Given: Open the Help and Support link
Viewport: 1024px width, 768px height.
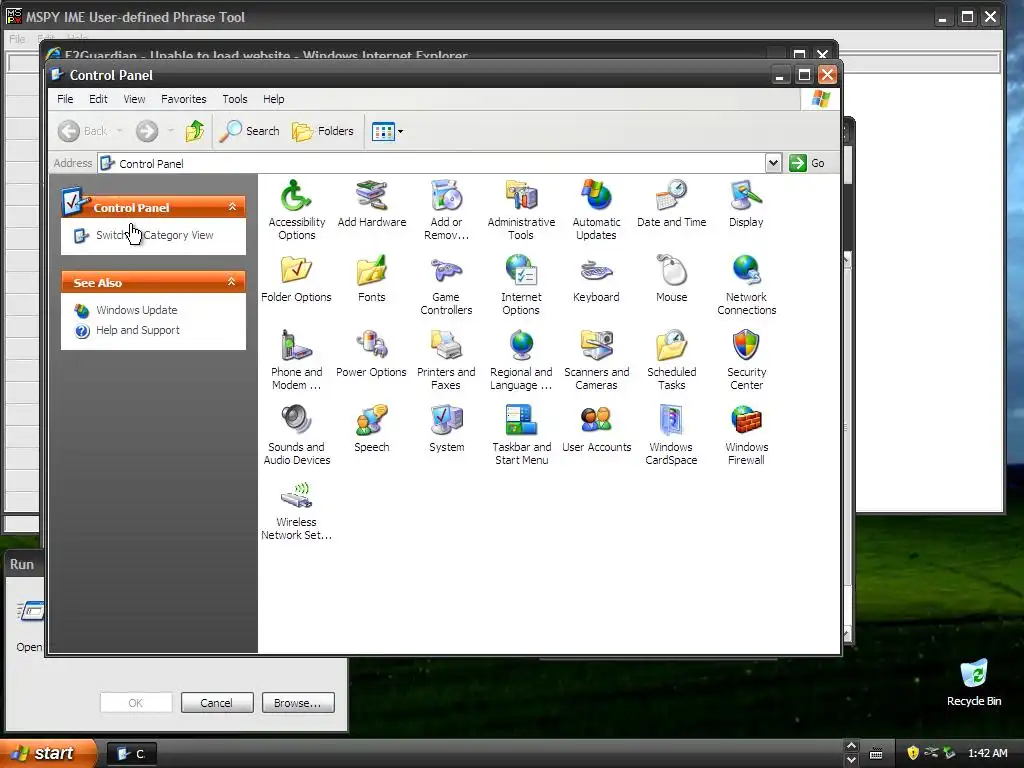Looking at the screenshot, I should [x=138, y=330].
